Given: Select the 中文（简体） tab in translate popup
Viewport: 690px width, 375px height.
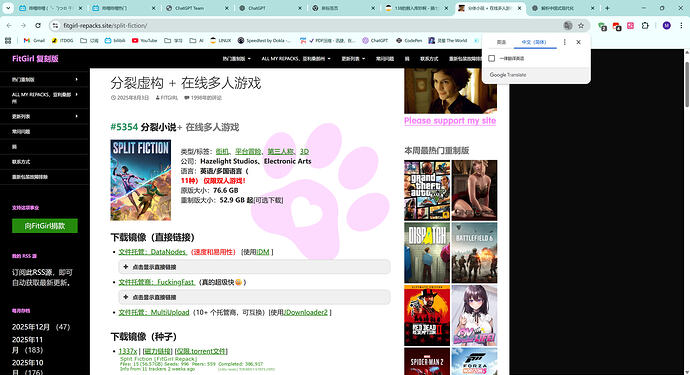Looking at the screenshot, I should coord(533,42).
